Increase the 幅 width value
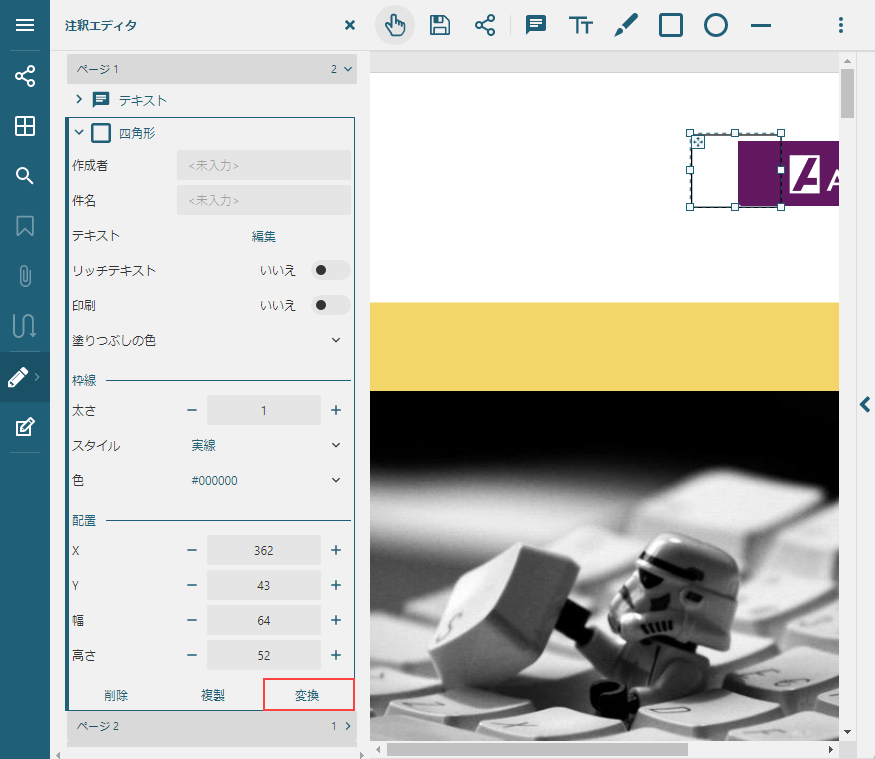 [336, 620]
